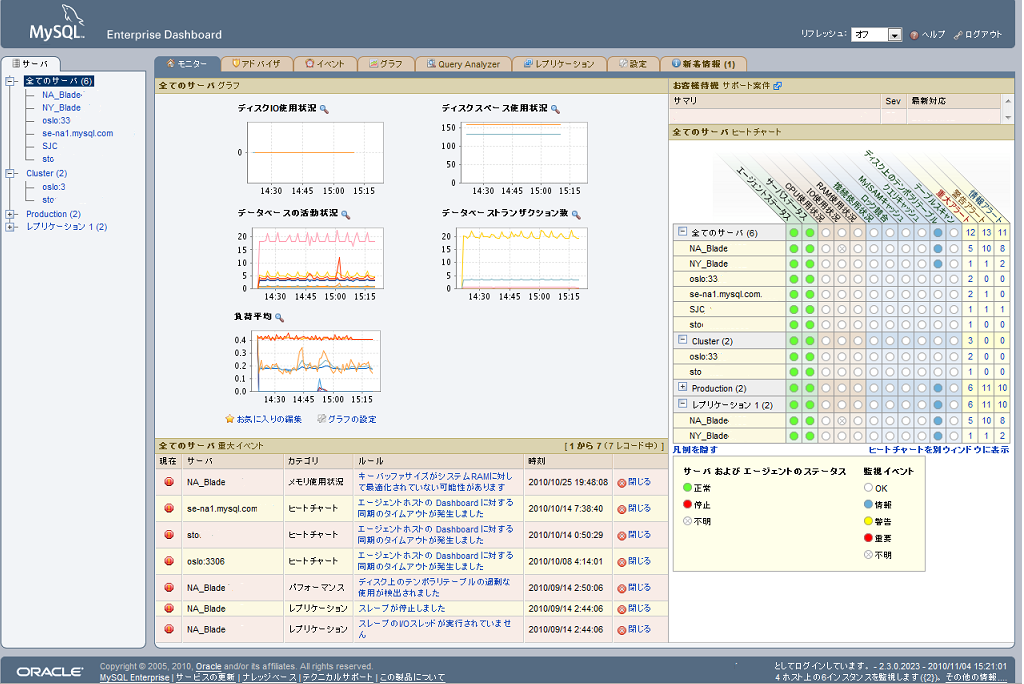Click the load average graph thumbnail
Image resolution: width=1024 pixels, height=684 pixels.
[315, 361]
